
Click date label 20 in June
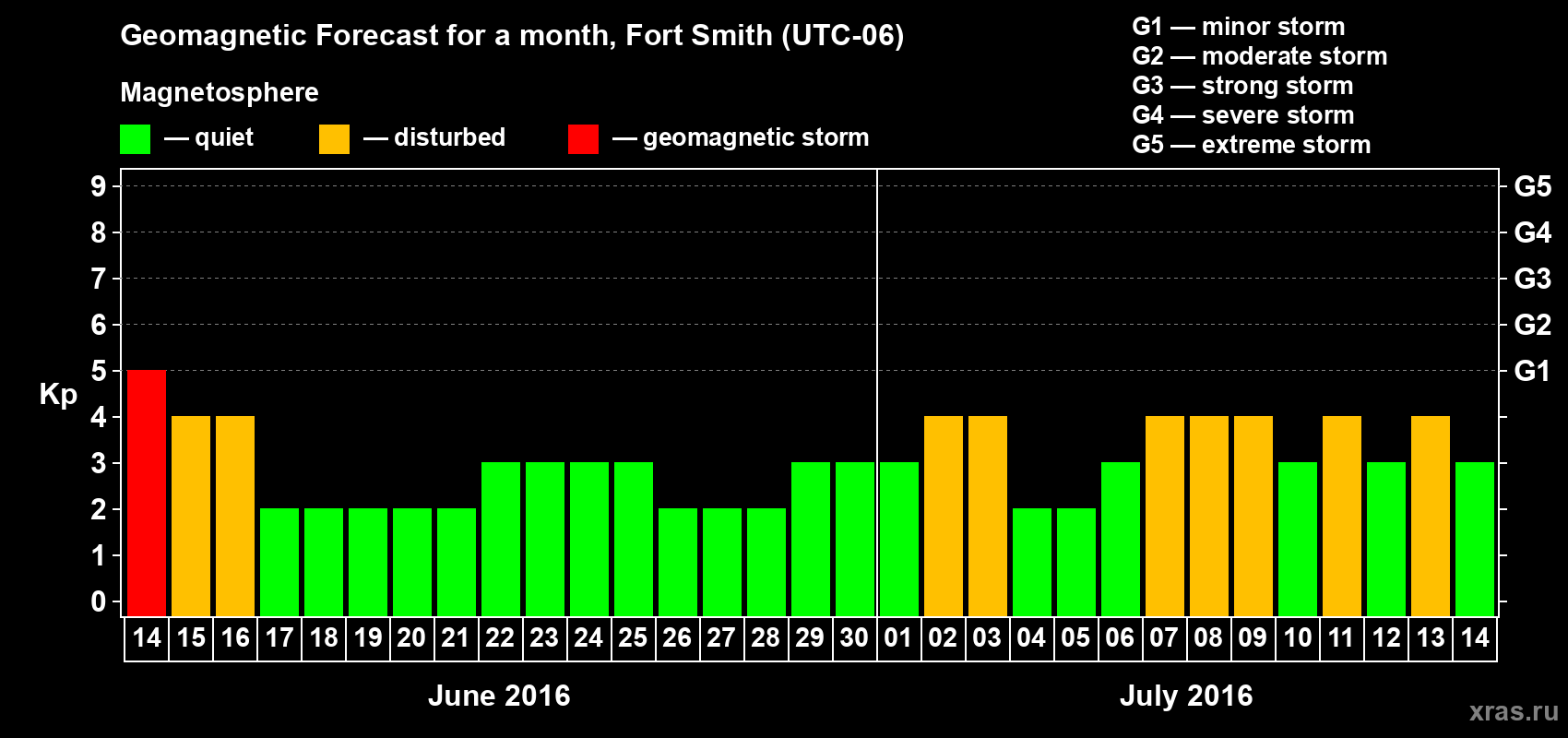tap(411, 638)
